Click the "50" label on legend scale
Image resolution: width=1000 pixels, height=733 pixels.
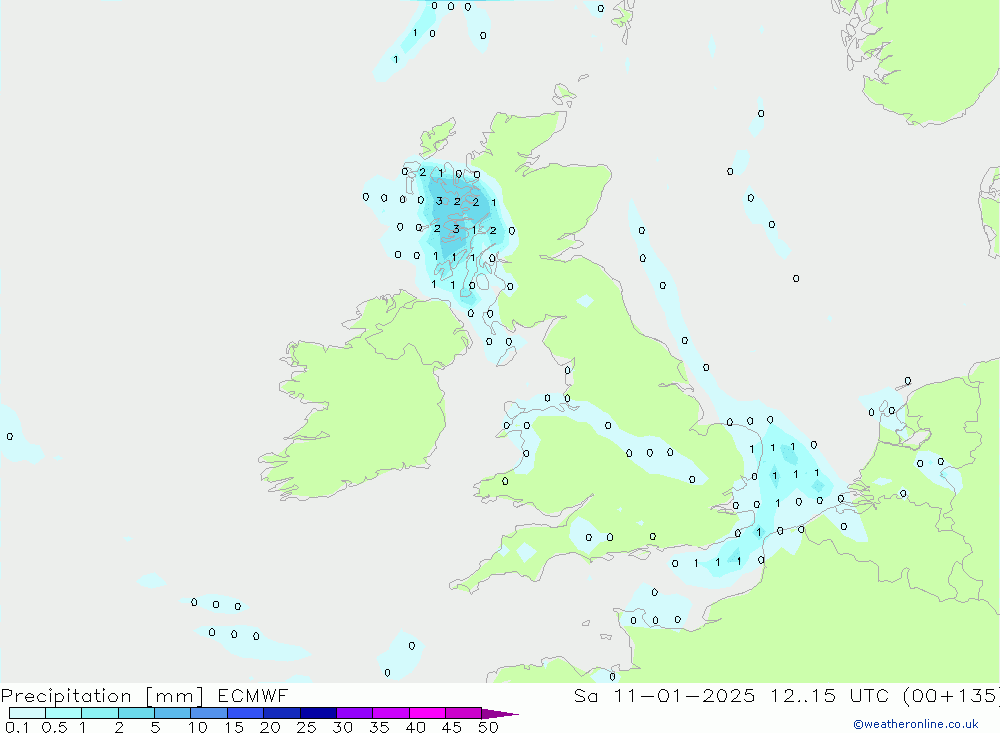(488, 727)
